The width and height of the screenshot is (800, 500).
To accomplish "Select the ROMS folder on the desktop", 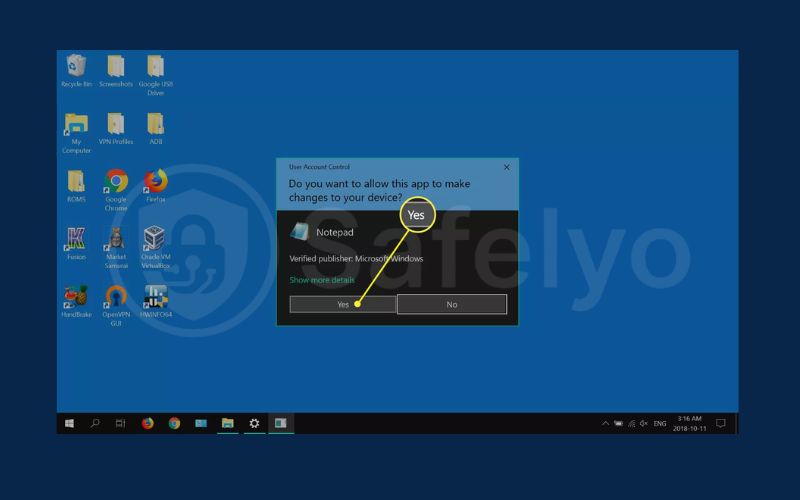I will pyautogui.click(x=77, y=186).
